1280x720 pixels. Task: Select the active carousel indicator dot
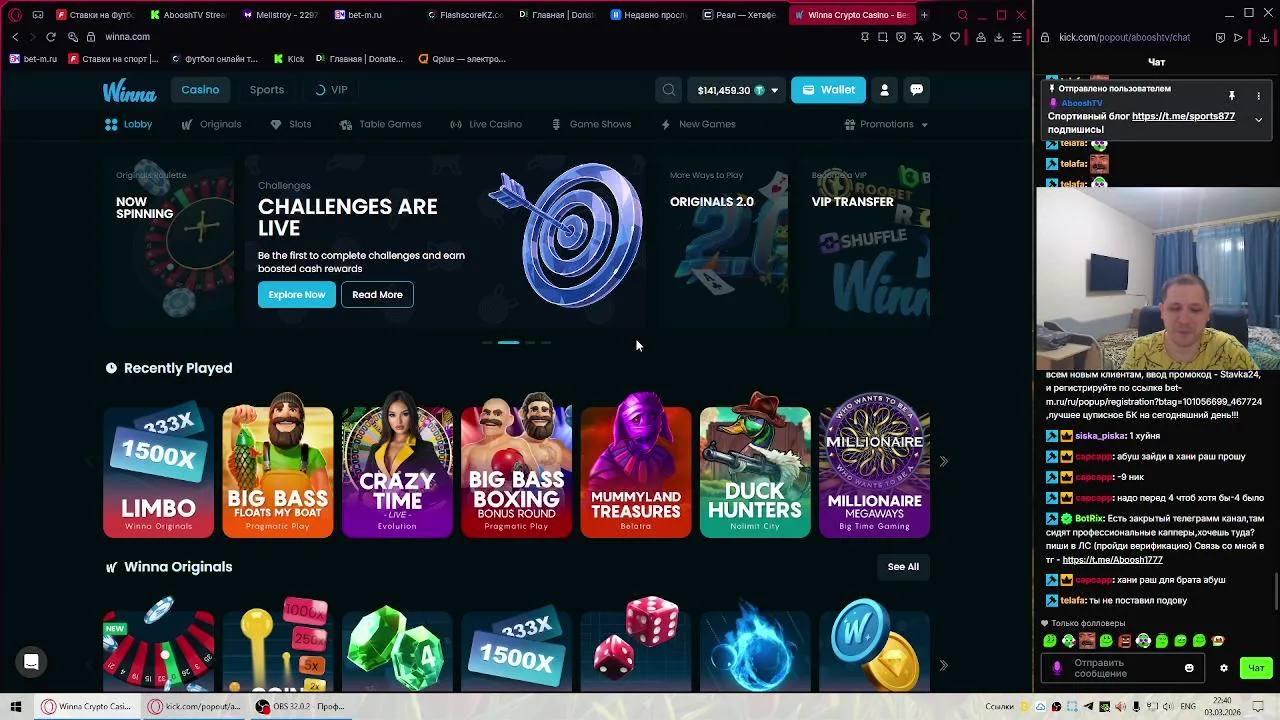coord(508,343)
